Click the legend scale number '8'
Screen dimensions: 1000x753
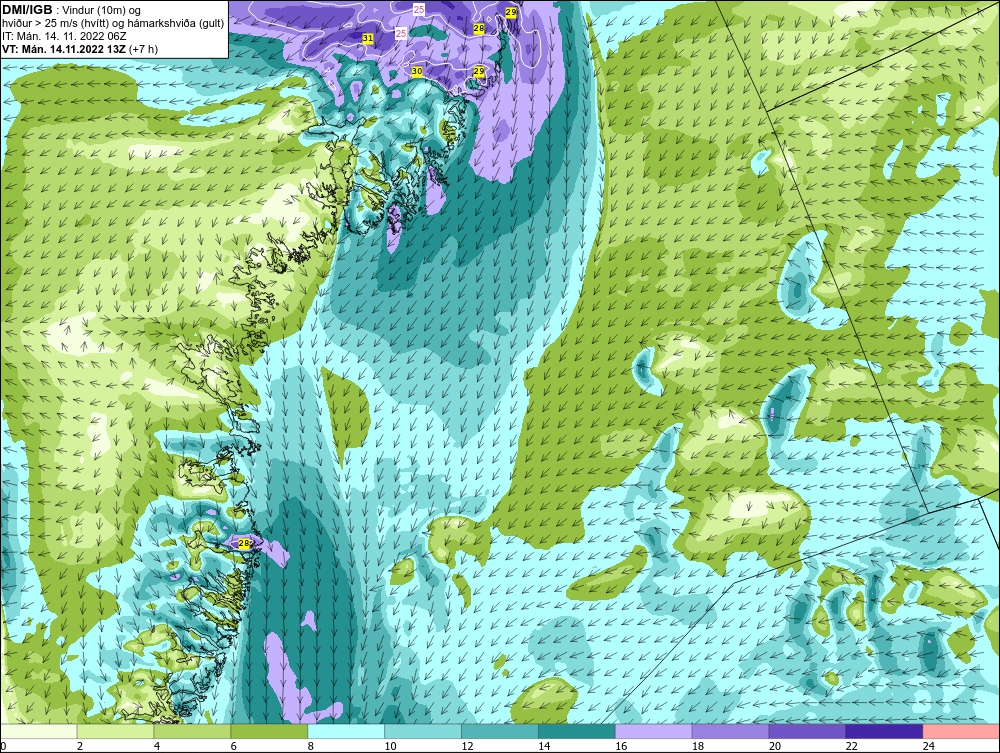[311, 746]
